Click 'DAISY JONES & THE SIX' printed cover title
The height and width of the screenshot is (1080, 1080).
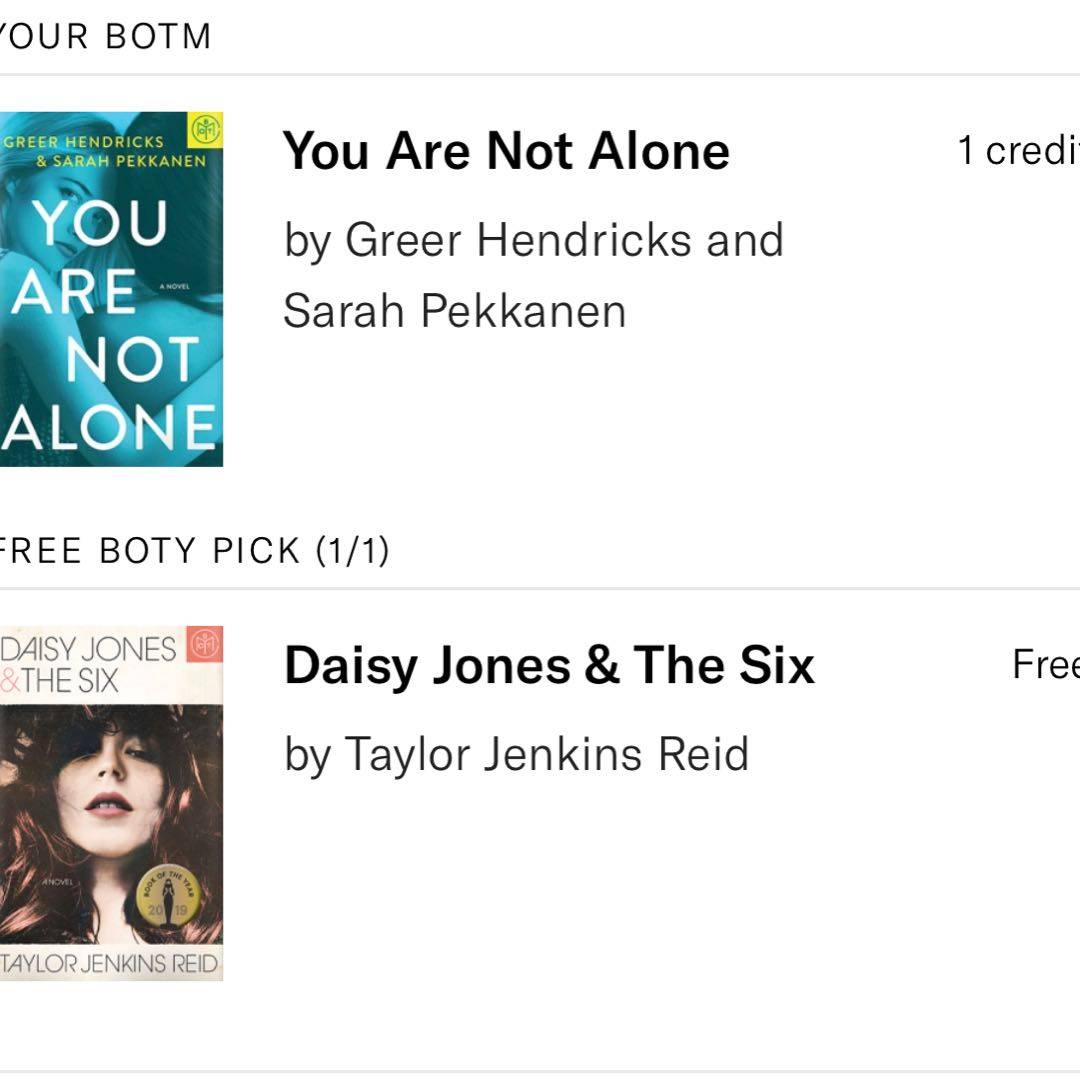[88, 665]
